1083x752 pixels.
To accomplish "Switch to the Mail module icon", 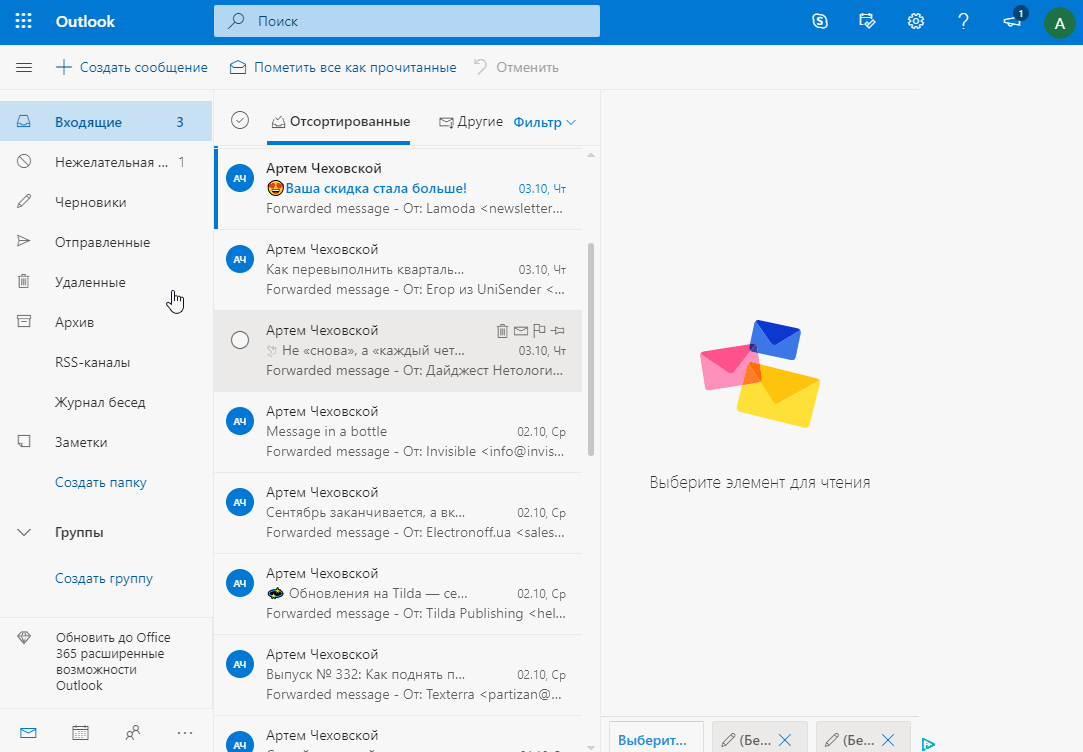I will tap(28, 733).
